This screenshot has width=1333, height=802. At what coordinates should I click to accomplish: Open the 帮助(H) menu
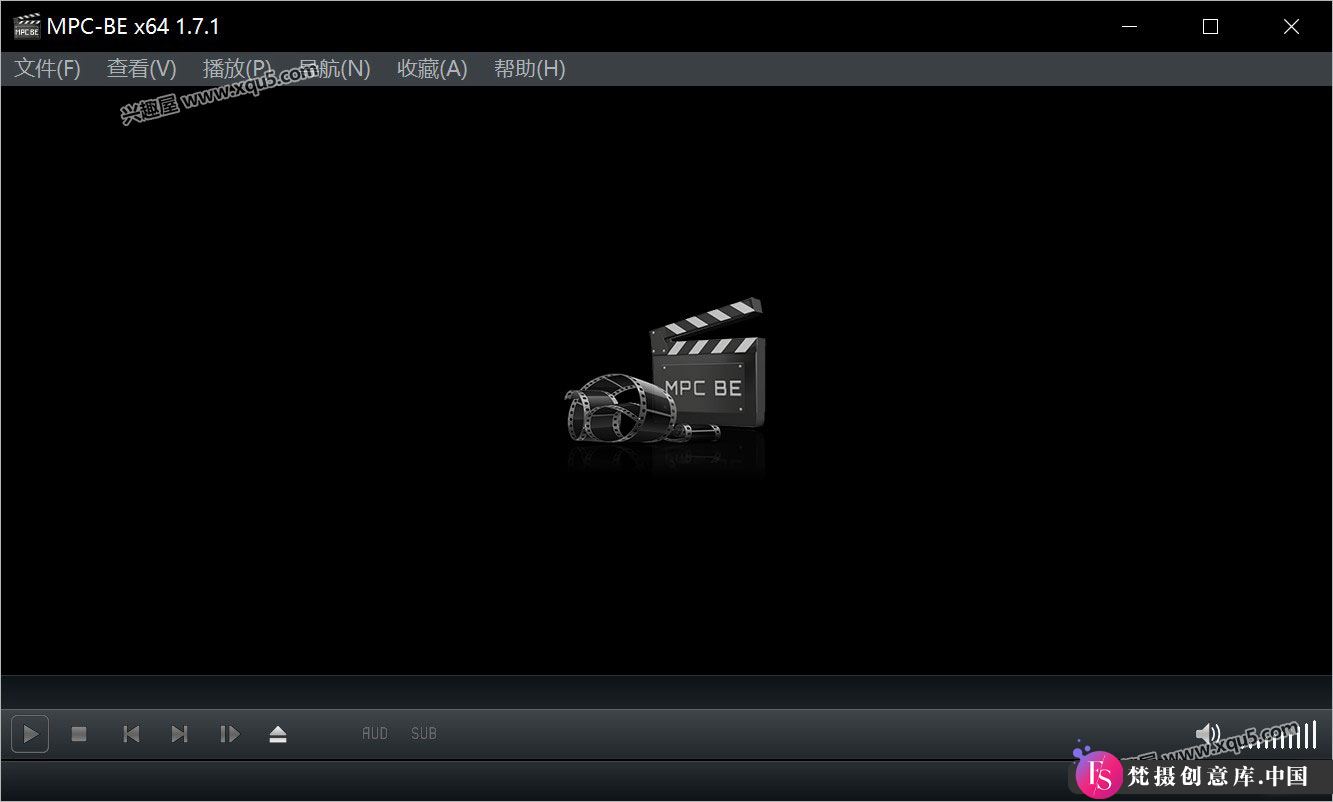(529, 69)
